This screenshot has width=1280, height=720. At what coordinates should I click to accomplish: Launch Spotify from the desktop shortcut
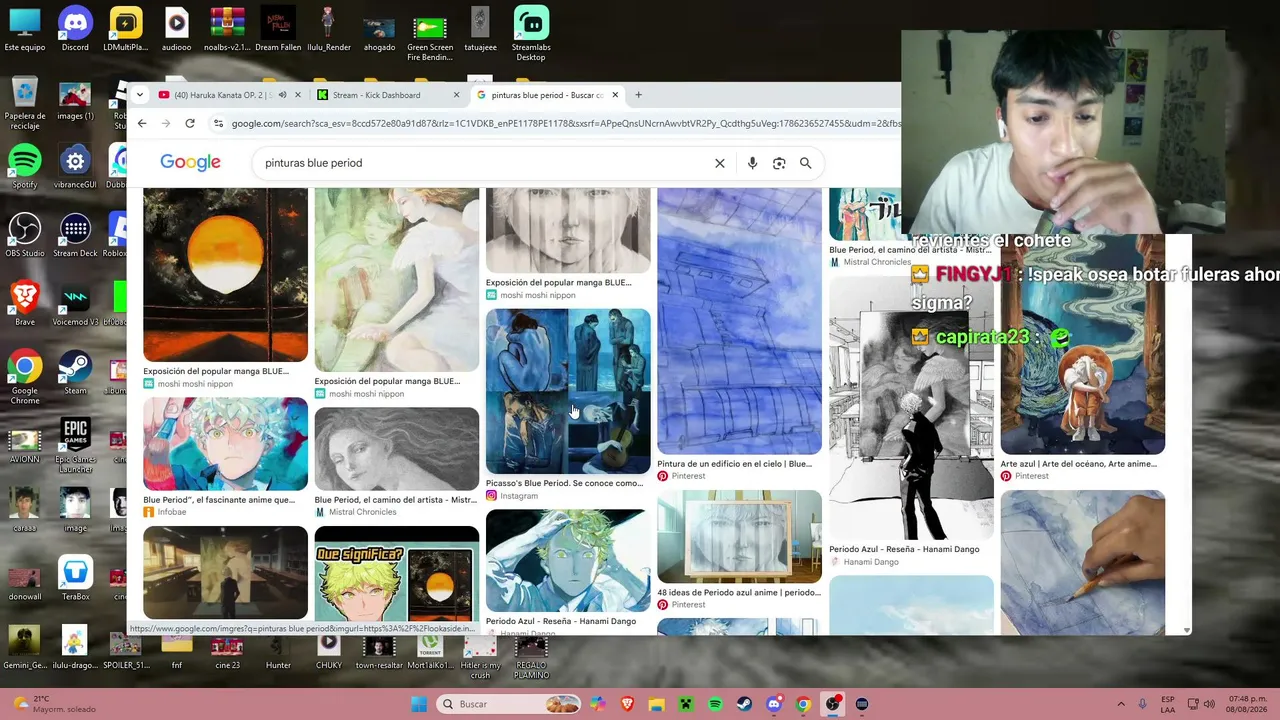(x=25, y=167)
